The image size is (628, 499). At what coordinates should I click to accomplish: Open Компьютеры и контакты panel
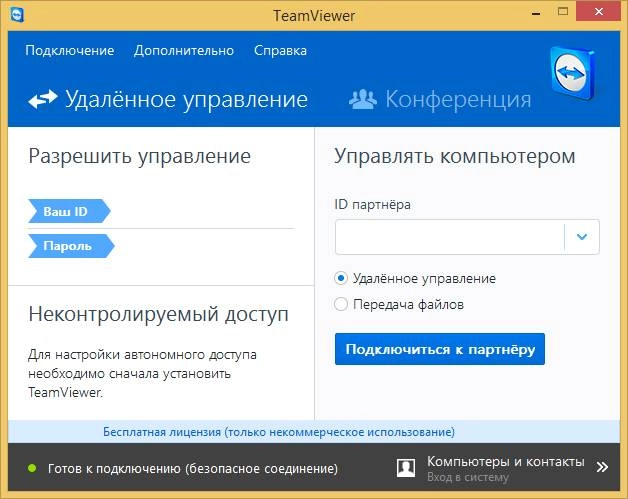click(505, 461)
